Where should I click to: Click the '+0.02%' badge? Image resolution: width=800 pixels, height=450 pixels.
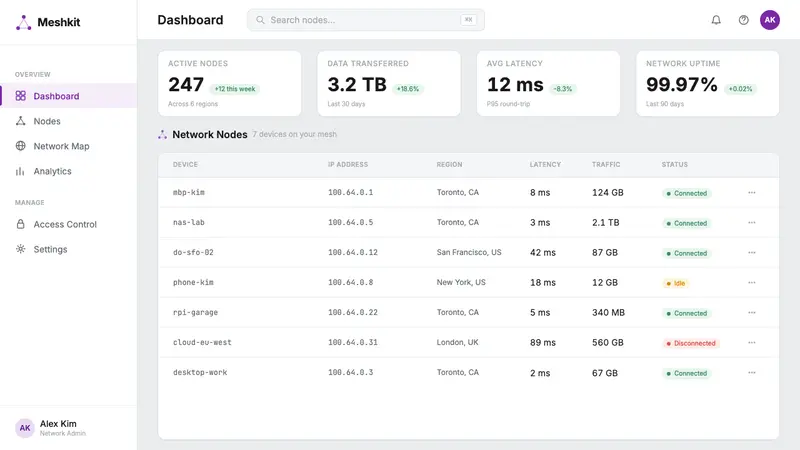click(x=740, y=89)
